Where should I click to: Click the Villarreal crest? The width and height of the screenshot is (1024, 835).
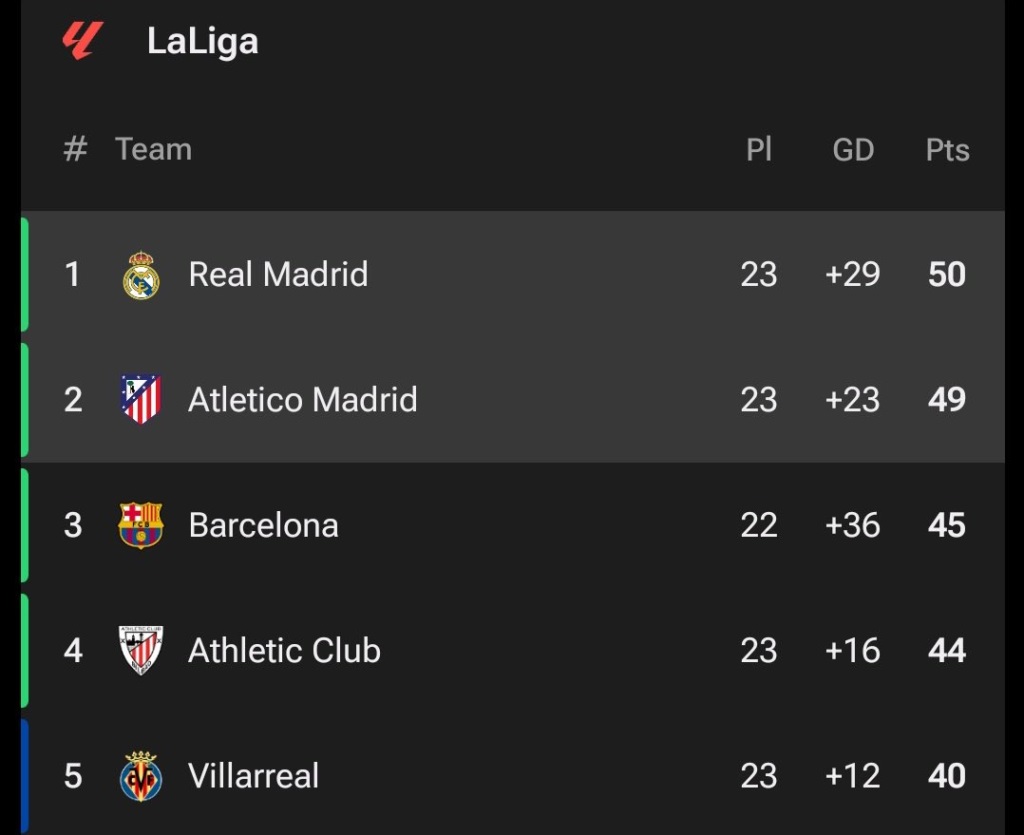tap(140, 776)
